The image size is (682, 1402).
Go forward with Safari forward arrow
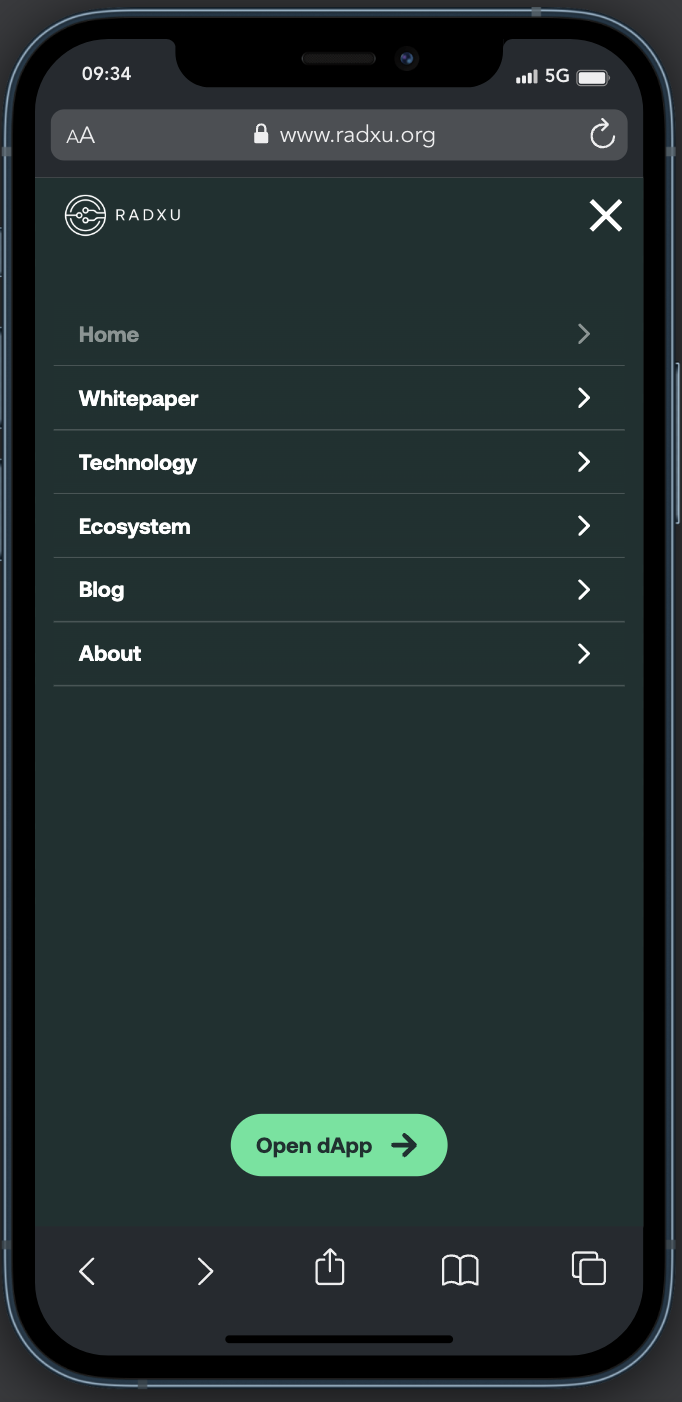point(205,1271)
